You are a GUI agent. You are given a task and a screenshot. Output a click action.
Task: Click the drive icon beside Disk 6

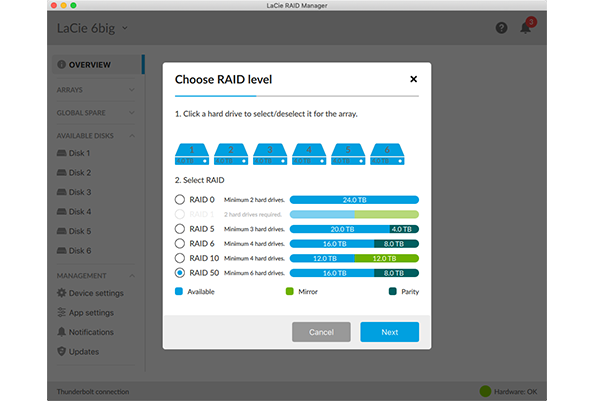[61, 250]
